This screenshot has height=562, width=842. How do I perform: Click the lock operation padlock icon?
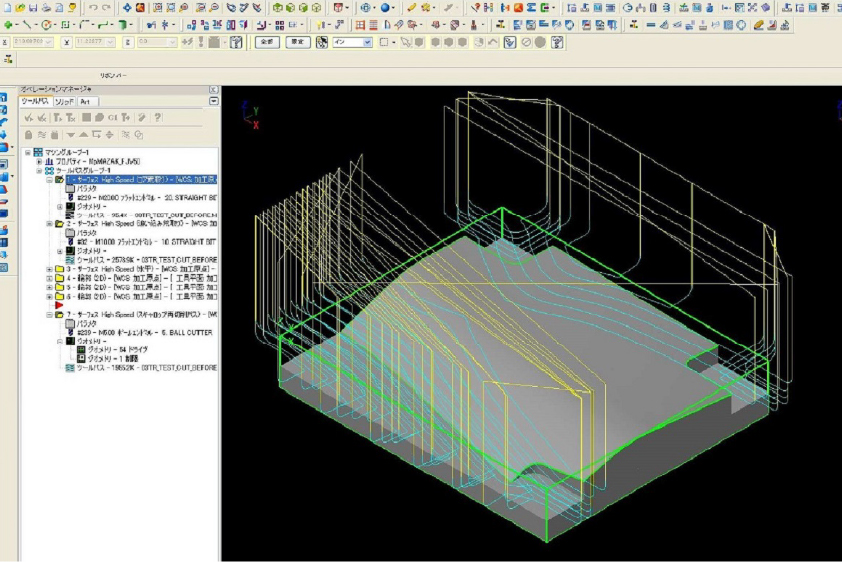tap(28, 134)
